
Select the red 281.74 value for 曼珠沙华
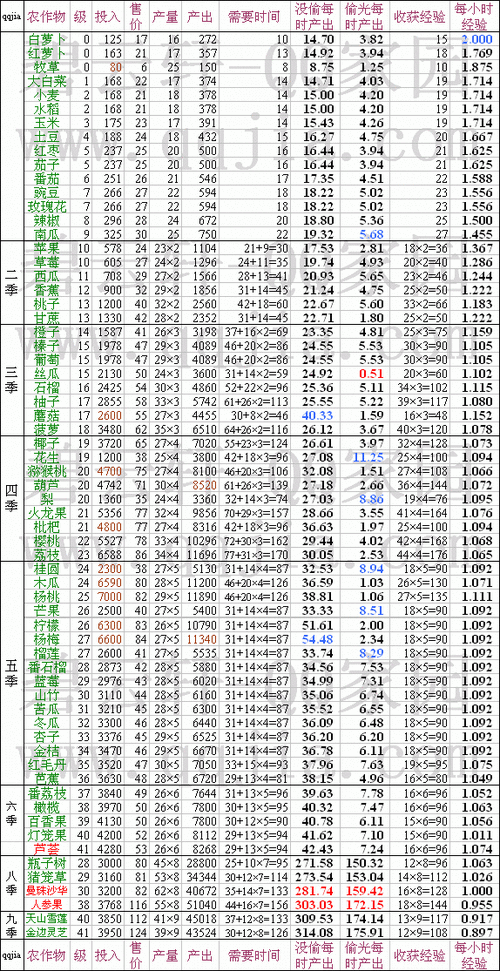tap(317, 890)
